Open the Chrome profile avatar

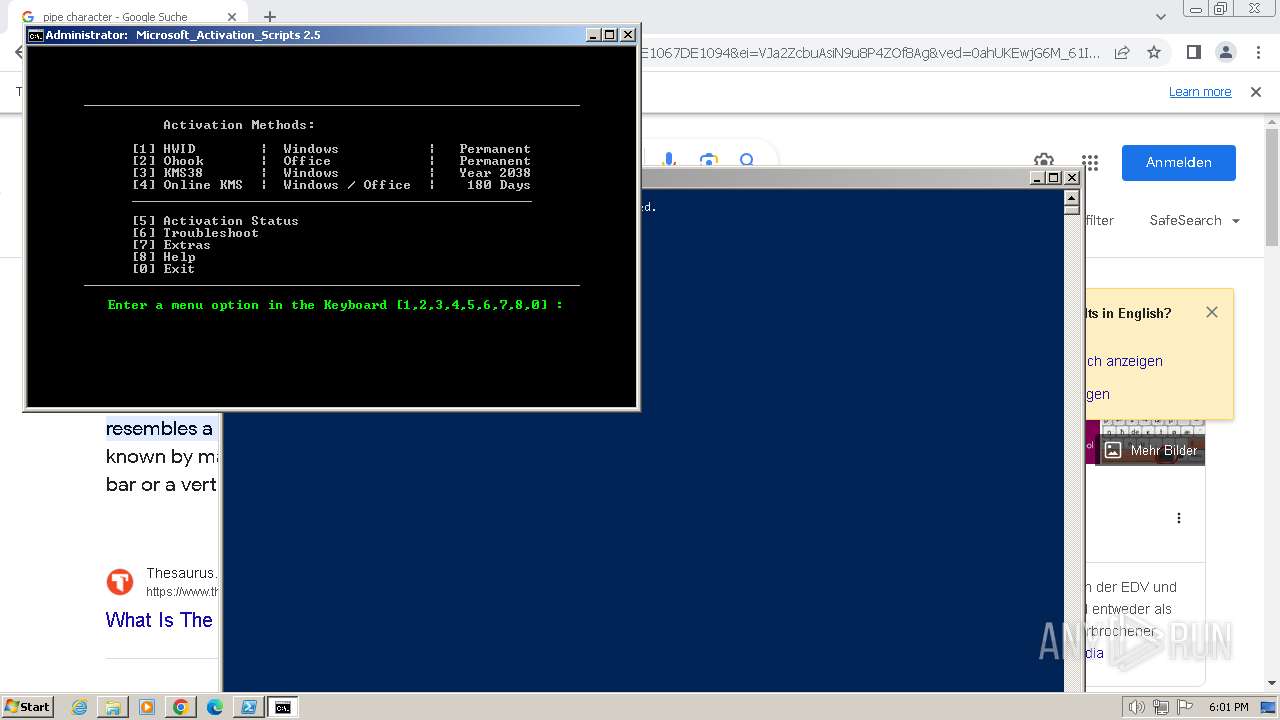(1225, 53)
